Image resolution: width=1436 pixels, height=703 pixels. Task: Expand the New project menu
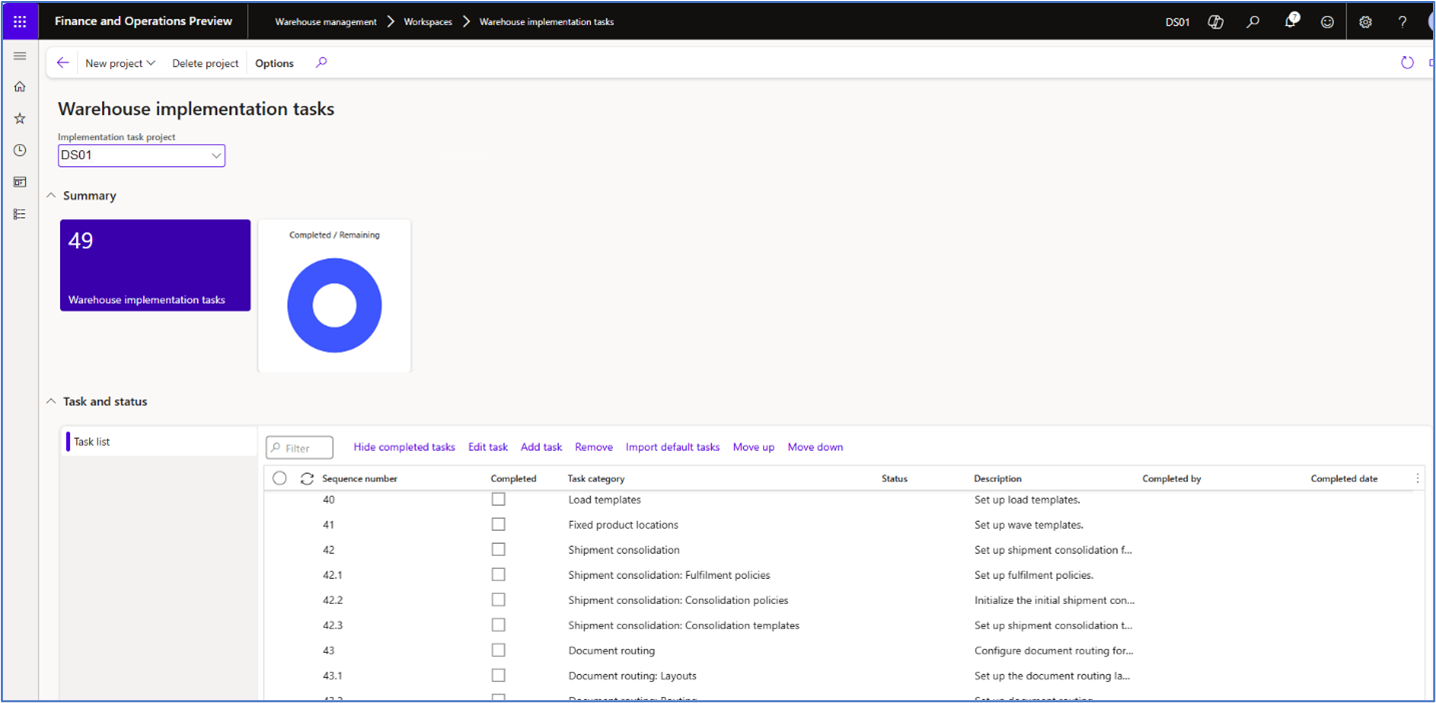(x=120, y=63)
